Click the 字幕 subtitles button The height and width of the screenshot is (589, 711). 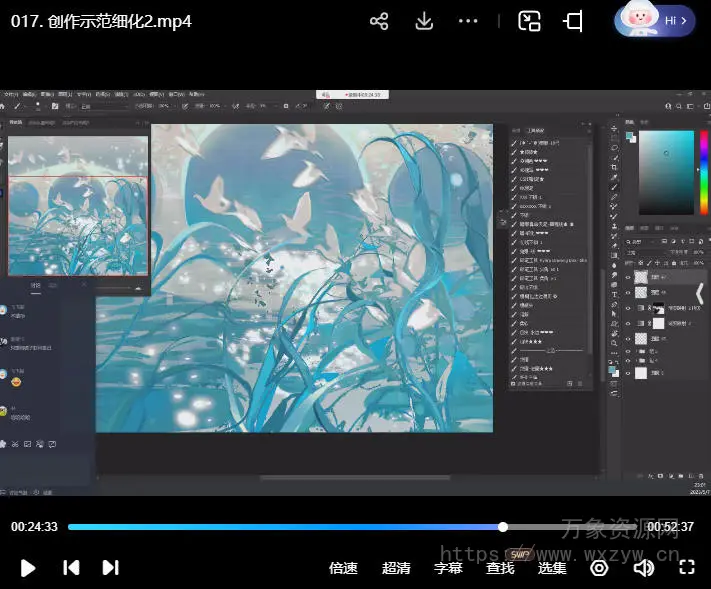[448, 568]
